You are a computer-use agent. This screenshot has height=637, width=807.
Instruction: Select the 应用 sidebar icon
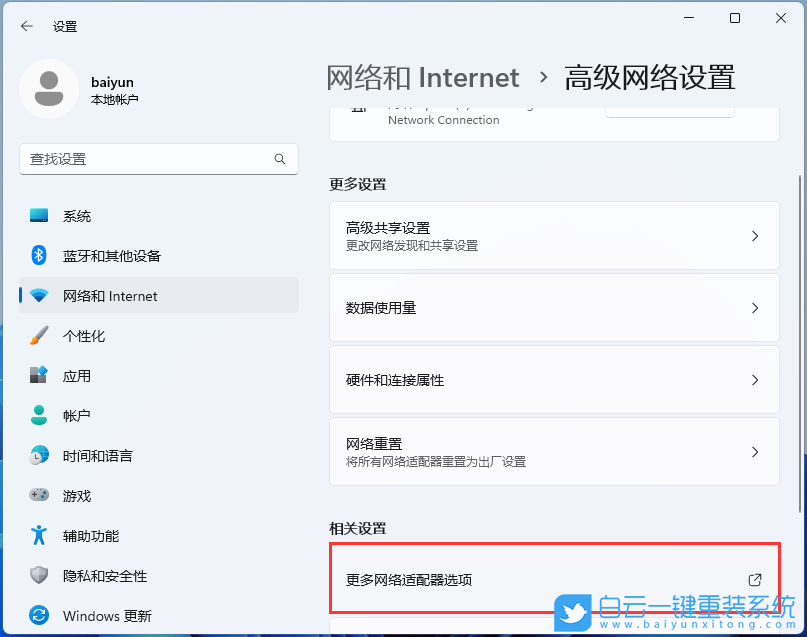37,375
